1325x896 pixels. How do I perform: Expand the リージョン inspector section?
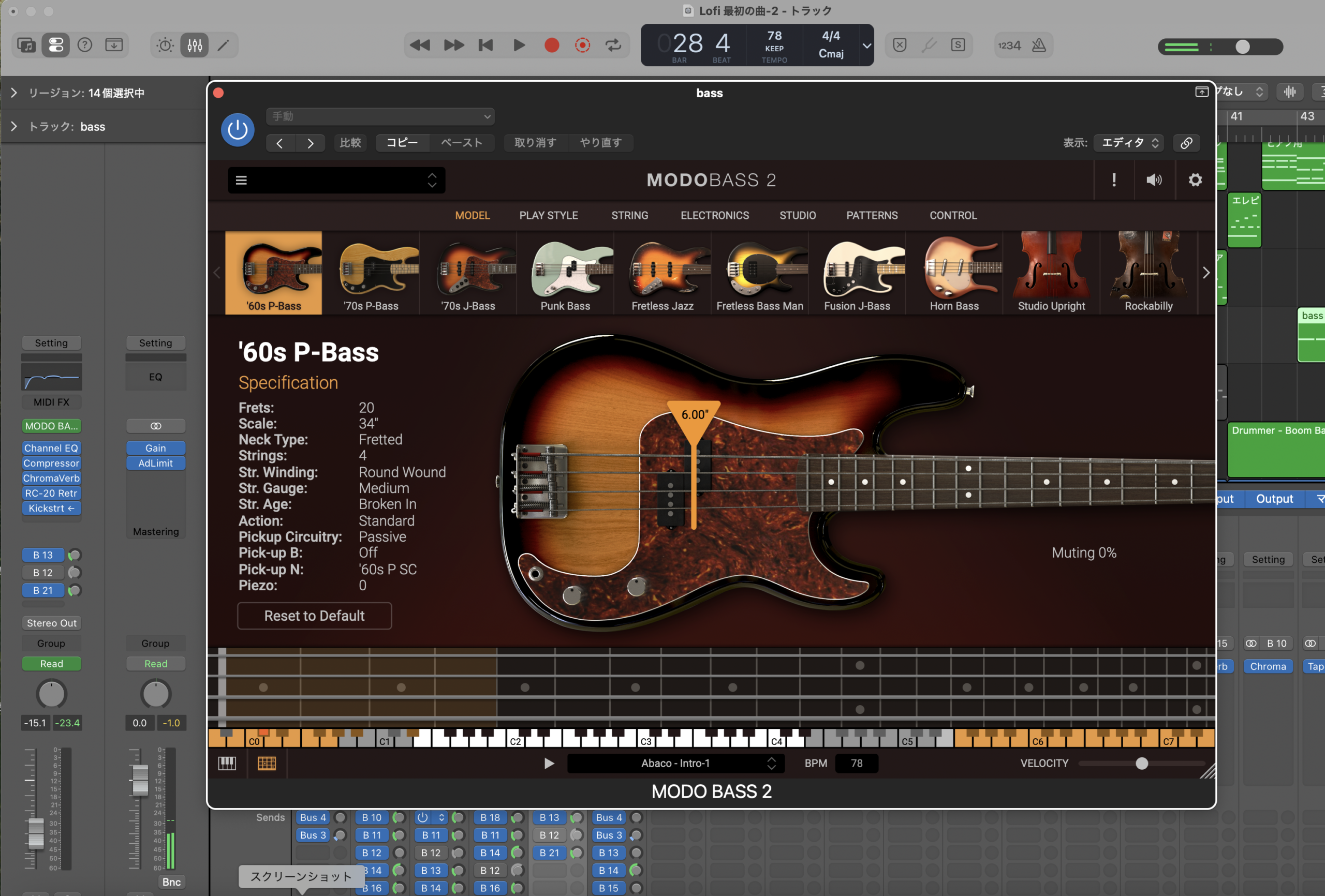(x=13, y=92)
